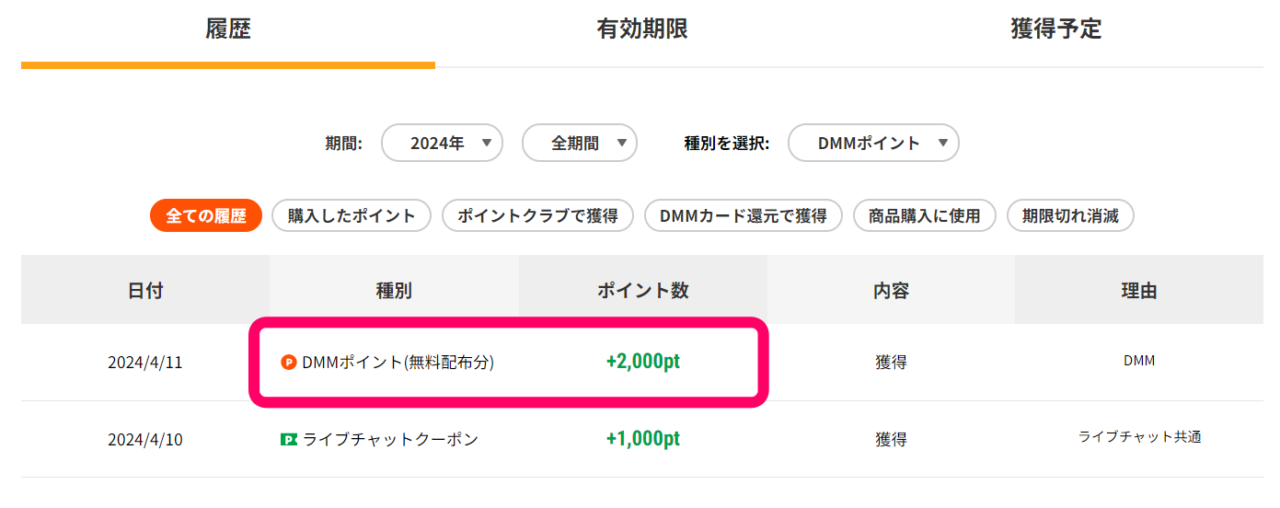Click the 日付 column header
1280x508 pixels.
pos(145,290)
